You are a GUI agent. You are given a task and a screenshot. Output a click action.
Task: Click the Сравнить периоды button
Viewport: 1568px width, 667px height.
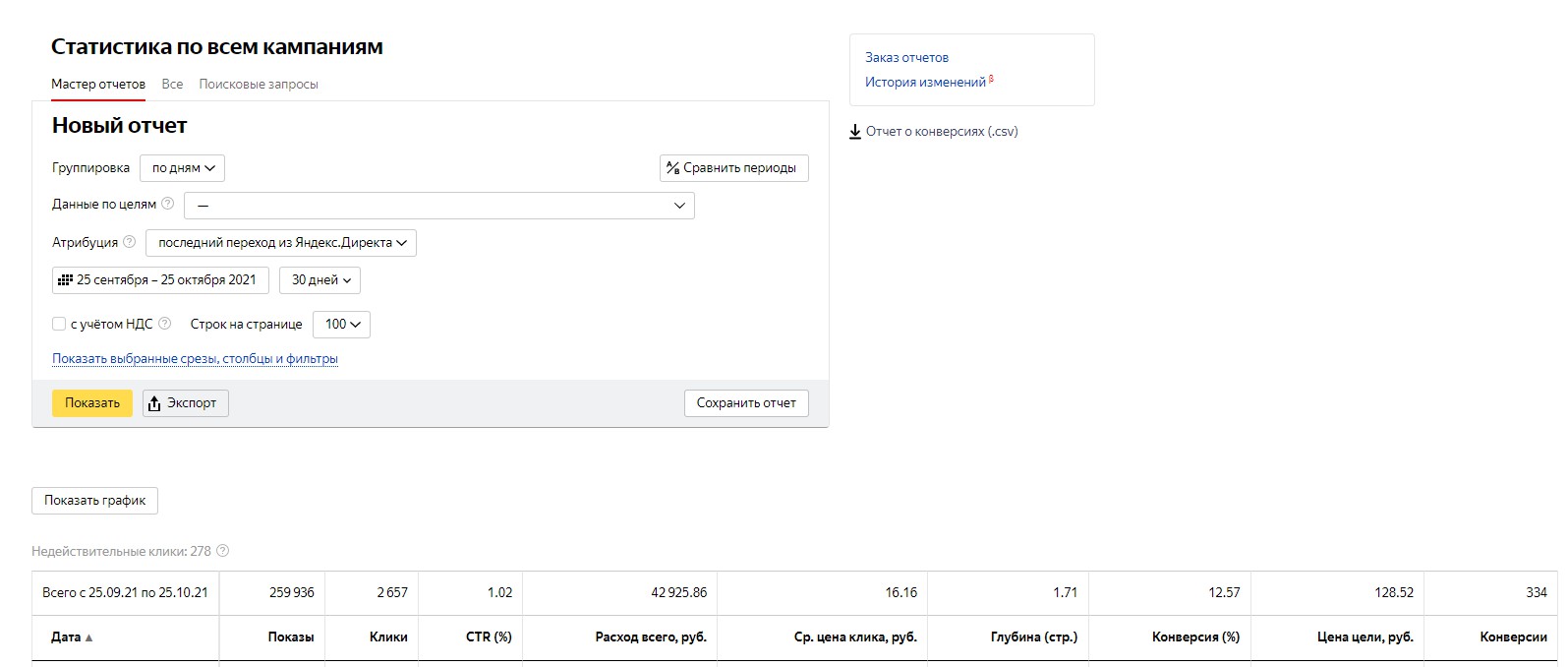pos(733,168)
